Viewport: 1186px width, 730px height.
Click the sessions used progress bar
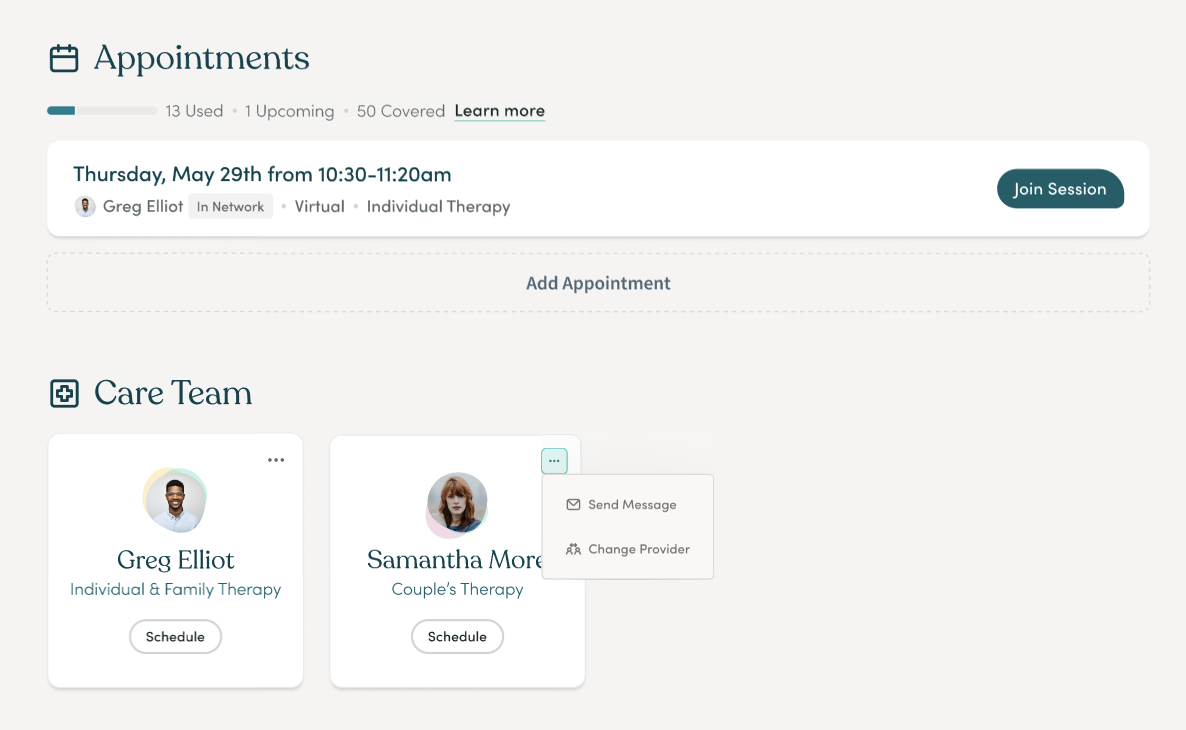[102, 111]
